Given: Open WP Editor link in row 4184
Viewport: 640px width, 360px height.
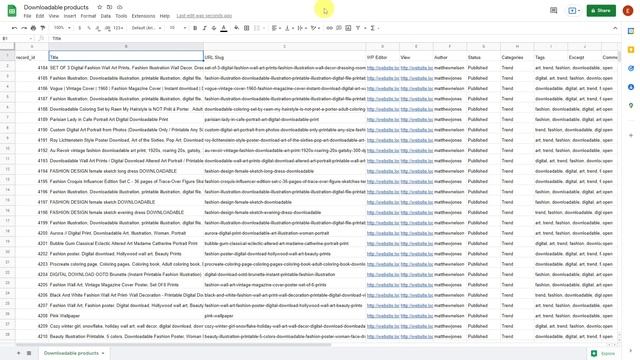Looking at the screenshot, I should click(x=383, y=68).
